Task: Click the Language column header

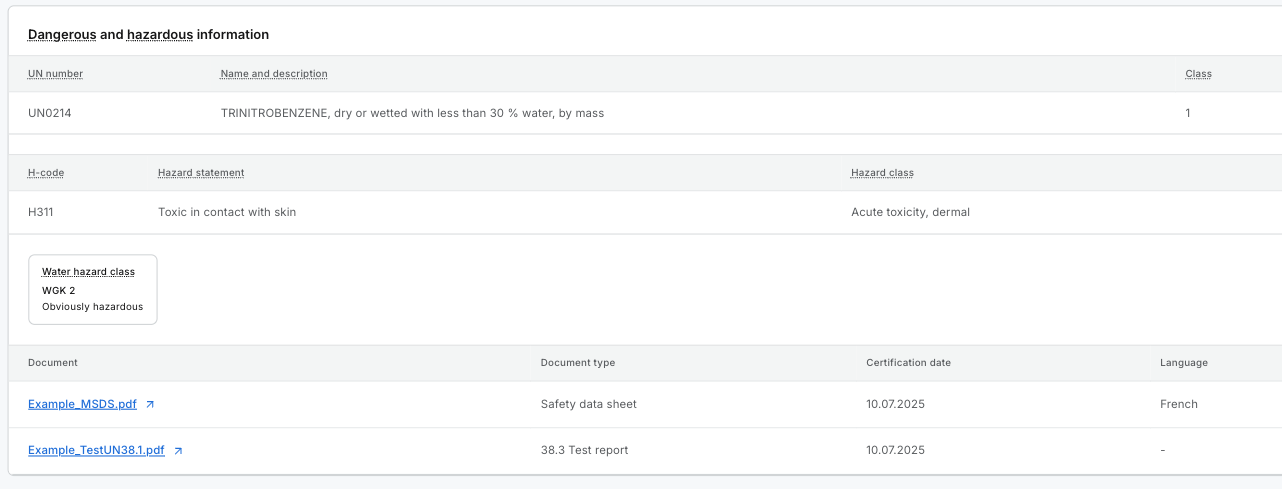Action: pos(1183,363)
